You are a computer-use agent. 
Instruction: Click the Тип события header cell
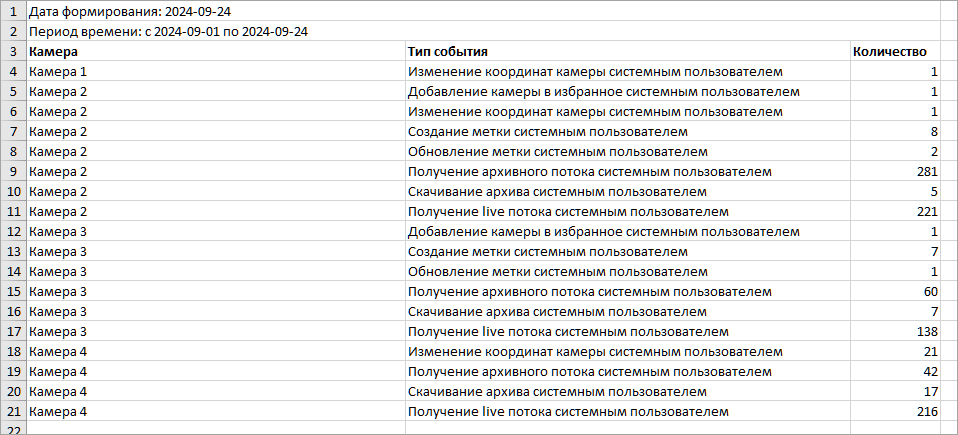coord(448,51)
